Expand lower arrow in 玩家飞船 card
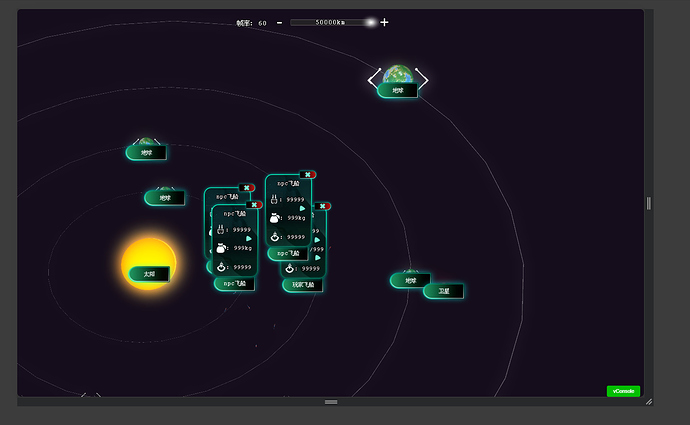 tap(318, 258)
